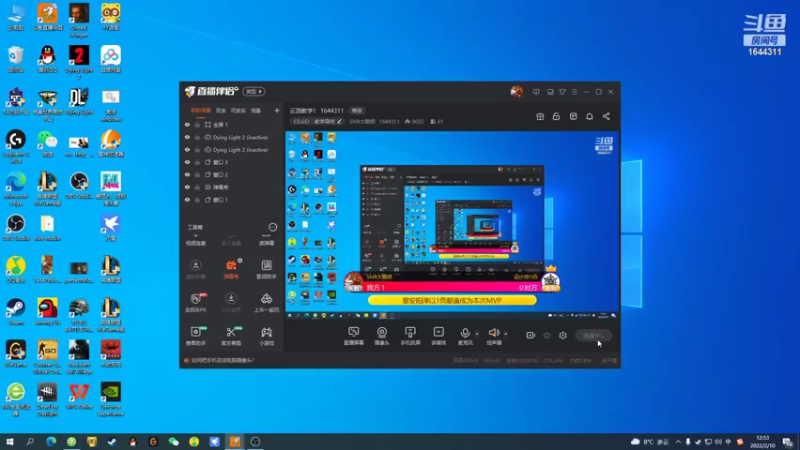Toggle the preview eye icon in the bottom bar
The height and width of the screenshot is (450, 800).
pos(546,335)
